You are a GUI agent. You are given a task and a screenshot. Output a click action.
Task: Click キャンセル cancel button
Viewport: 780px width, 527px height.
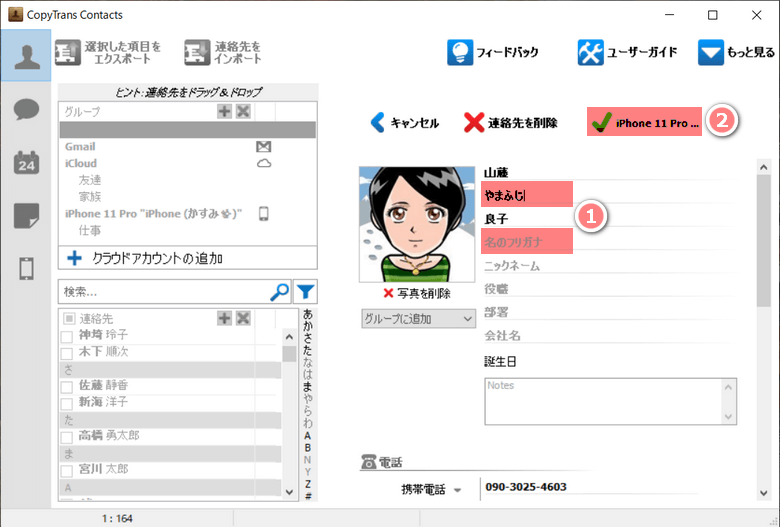pos(405,122)
